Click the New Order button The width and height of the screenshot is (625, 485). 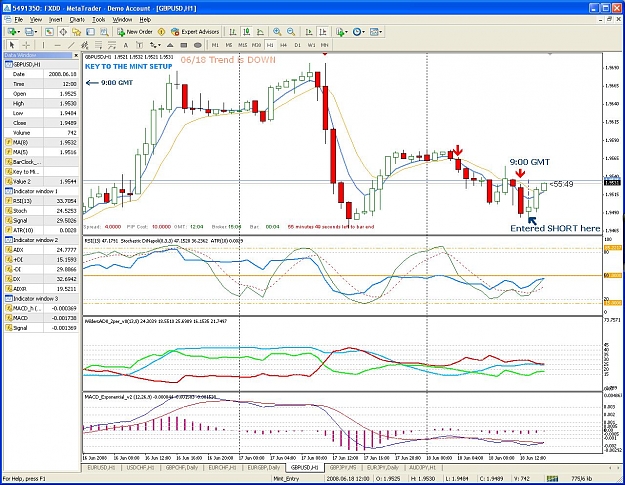pos(135,32)
